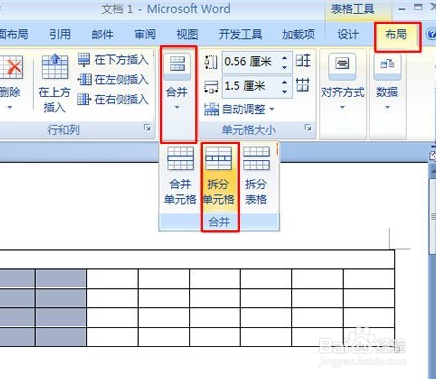Viewport: 436px width, 379px height.
Task: Click Insert Left (在左侧插入)
Action: click(x=113, y=80)
